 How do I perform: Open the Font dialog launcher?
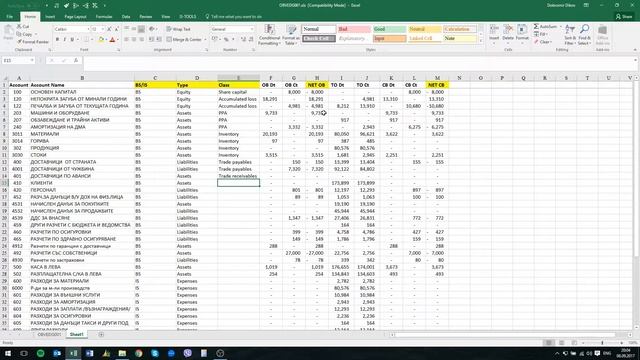tap(119, 50)
